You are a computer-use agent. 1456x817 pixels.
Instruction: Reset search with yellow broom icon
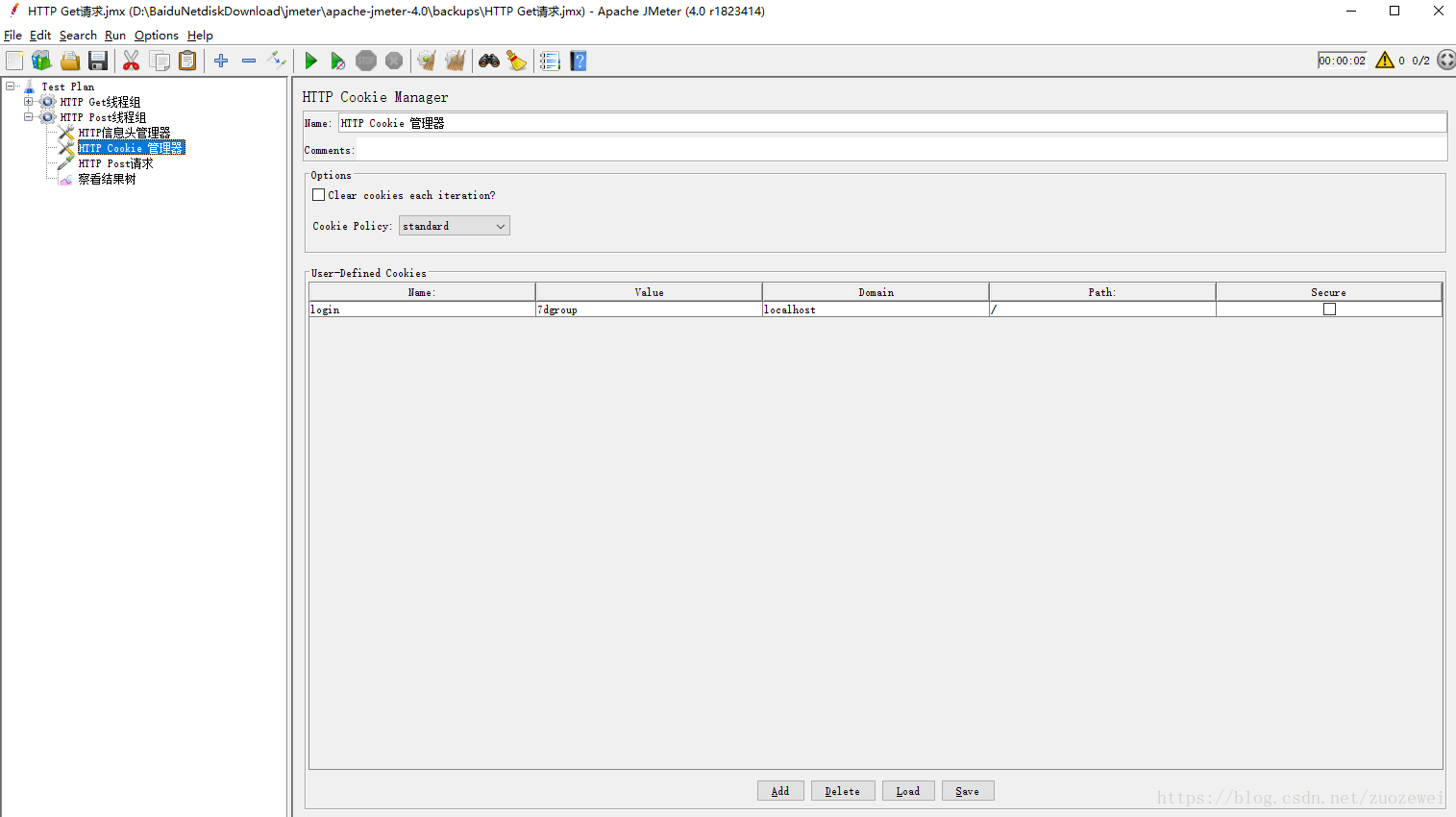(x=517, y=61)
